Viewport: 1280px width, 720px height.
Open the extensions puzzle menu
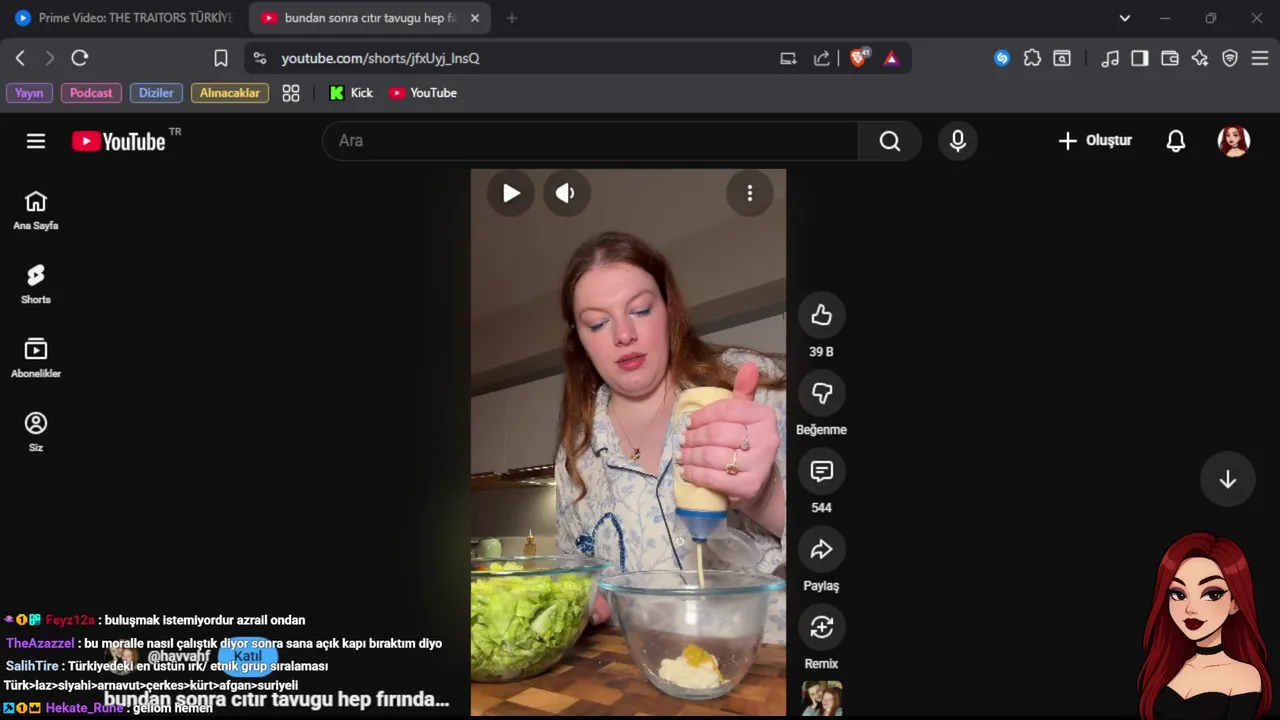(x=1032, y=58)
